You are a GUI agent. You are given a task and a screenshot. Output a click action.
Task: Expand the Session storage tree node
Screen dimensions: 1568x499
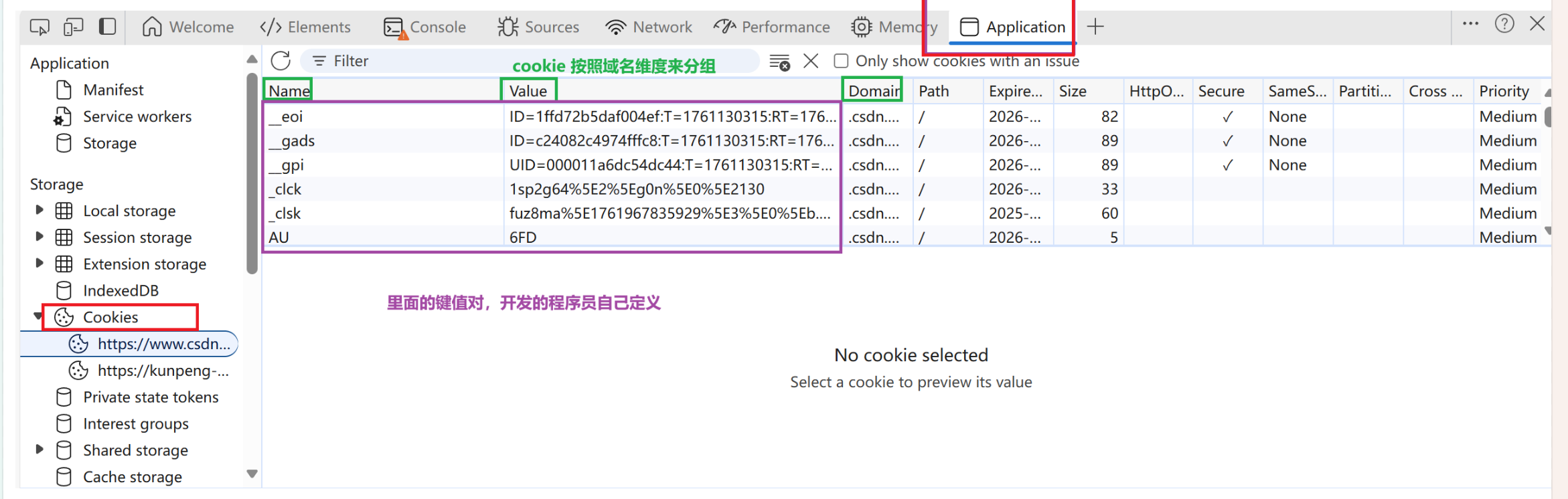tap(40, 237)
